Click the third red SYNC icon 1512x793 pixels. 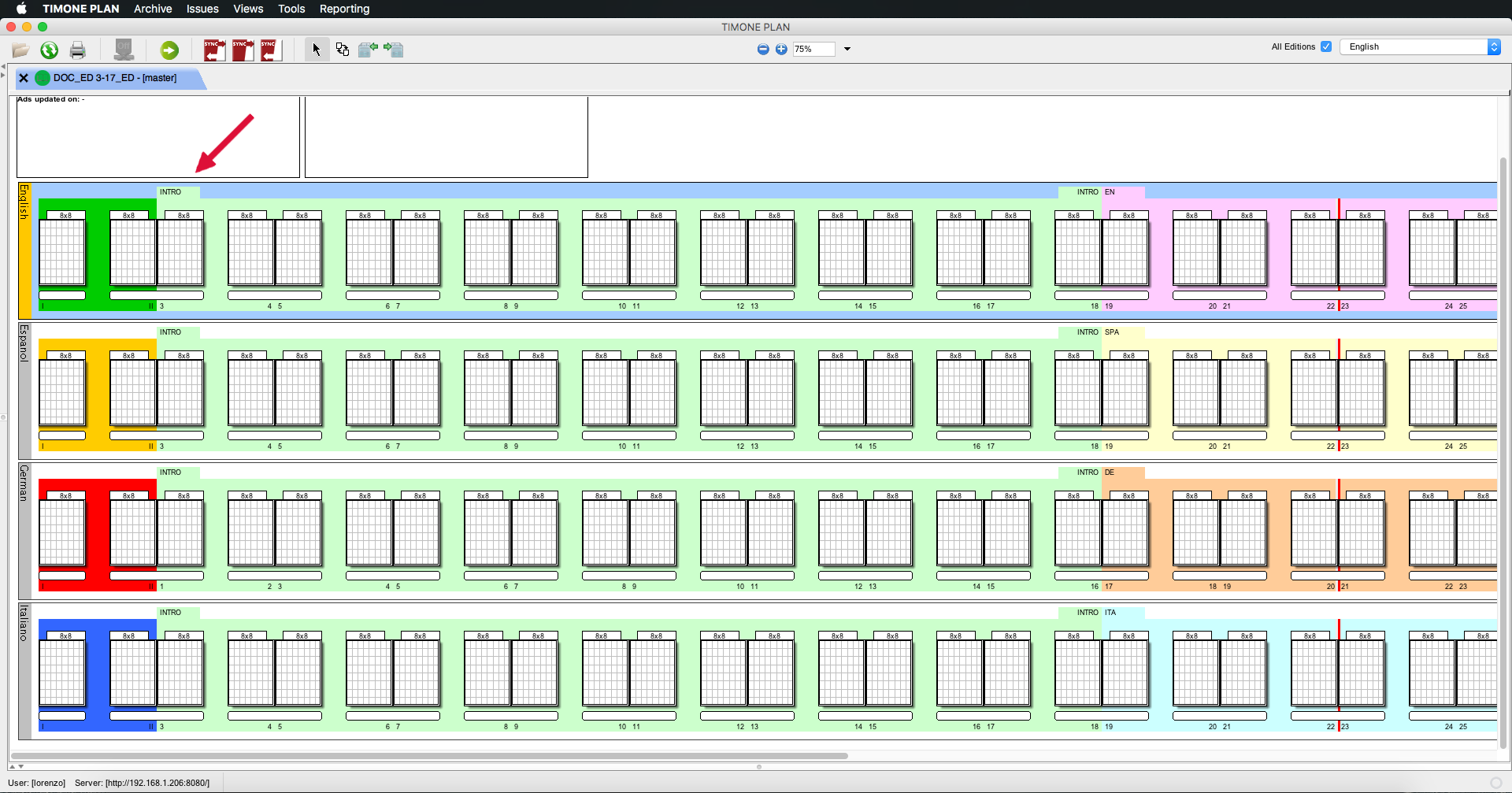pyautogui.click(x=271, y=50)
